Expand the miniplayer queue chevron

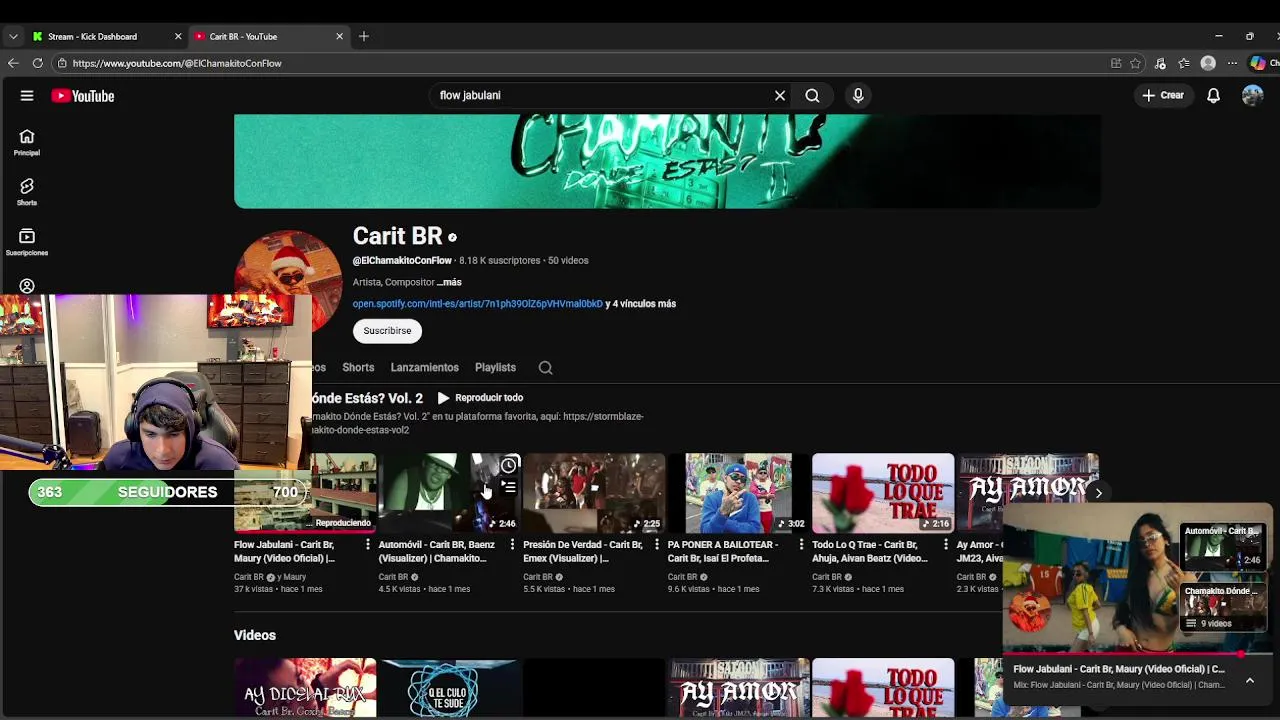click(1249, 680)
